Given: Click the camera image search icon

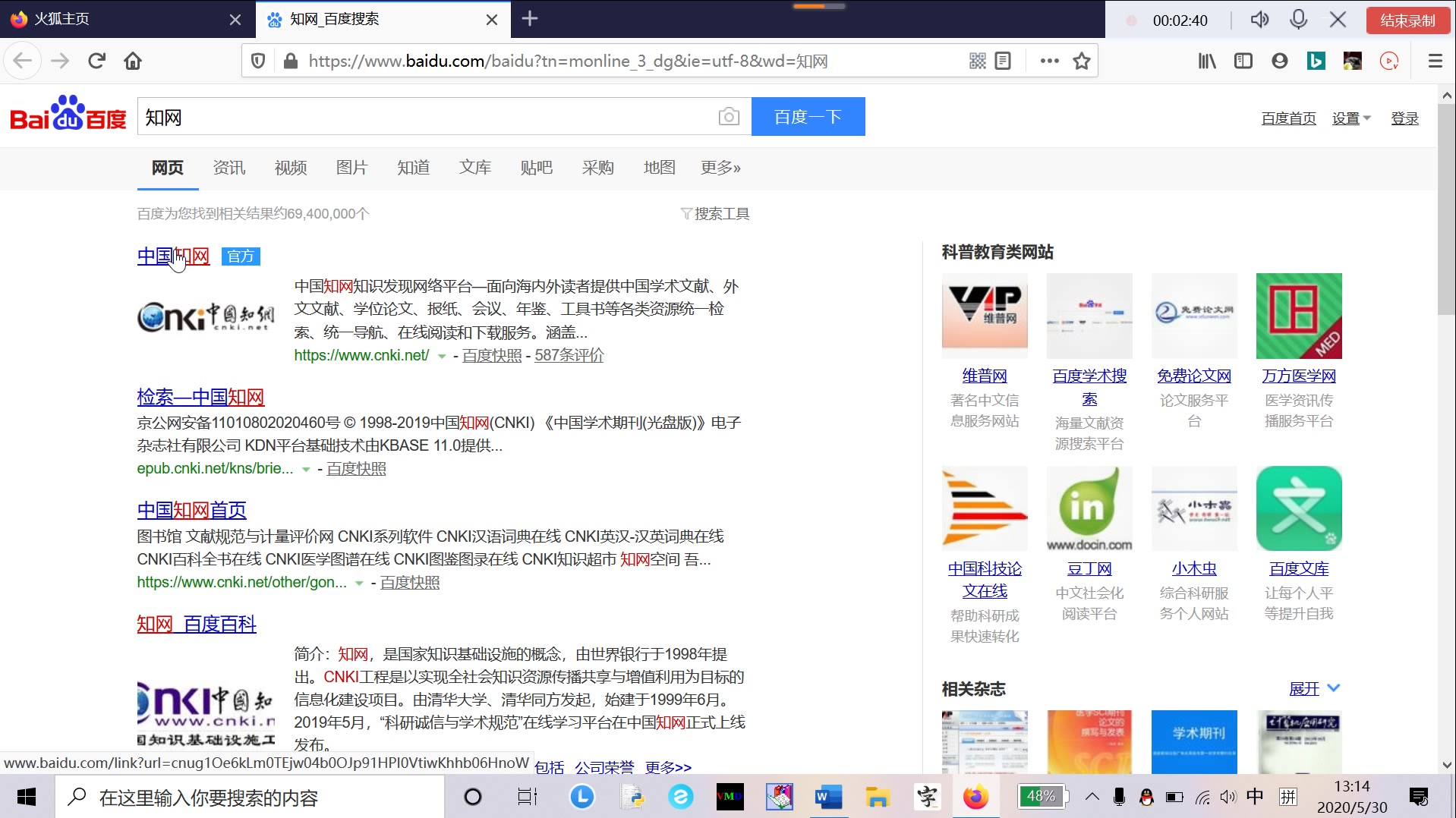Looking at the screenshot, I should 729,117.
